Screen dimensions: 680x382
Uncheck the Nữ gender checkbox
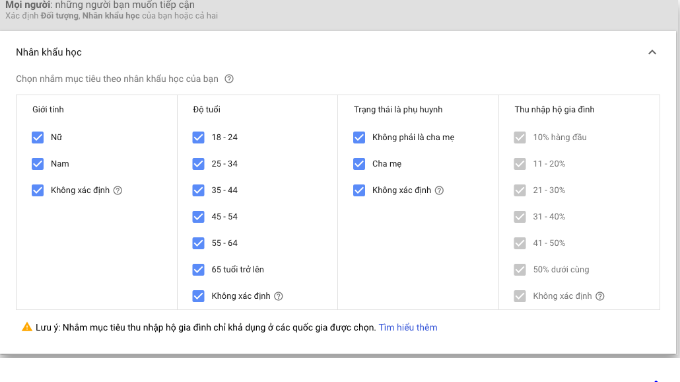pos(38,137)
